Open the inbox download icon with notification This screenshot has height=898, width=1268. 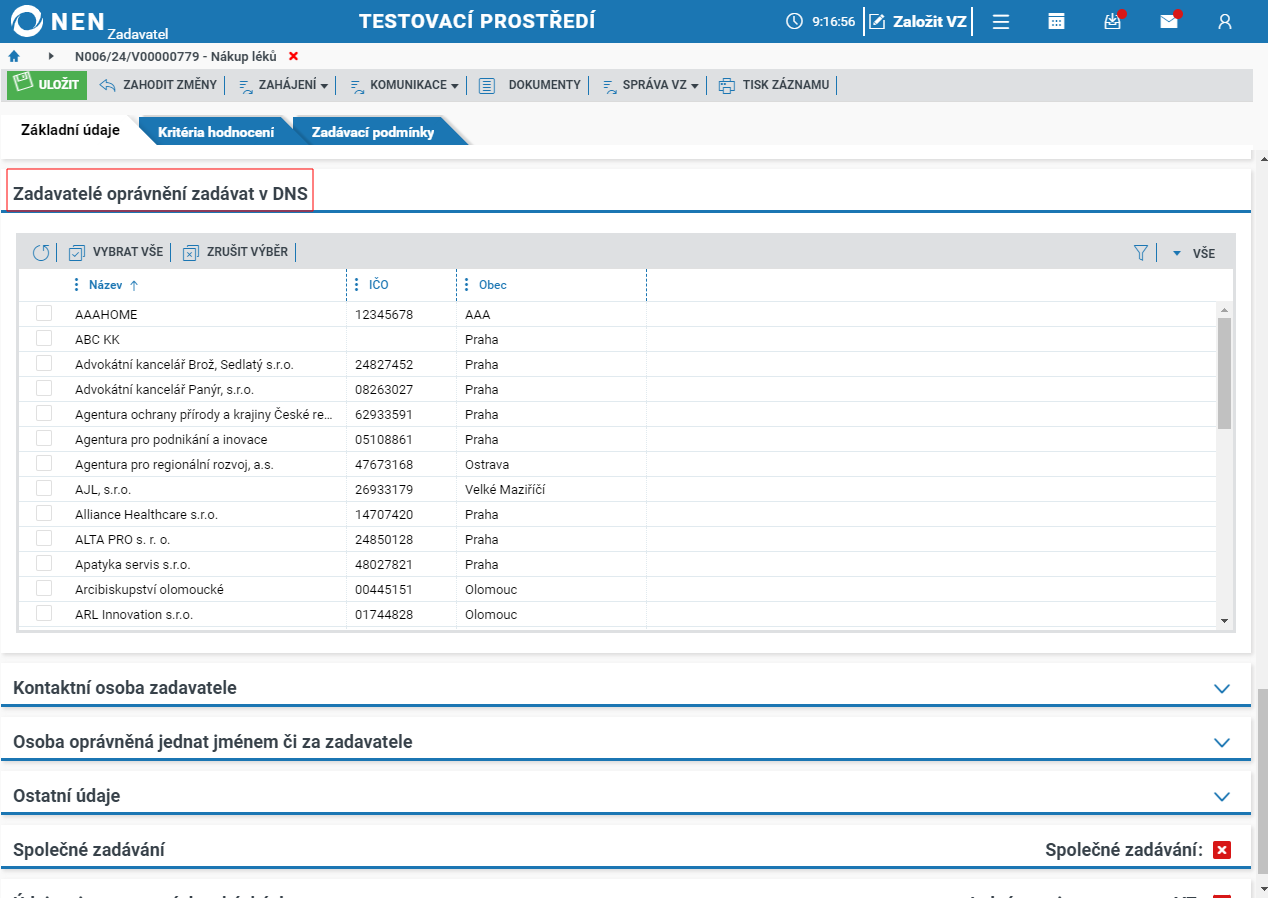1113,21
